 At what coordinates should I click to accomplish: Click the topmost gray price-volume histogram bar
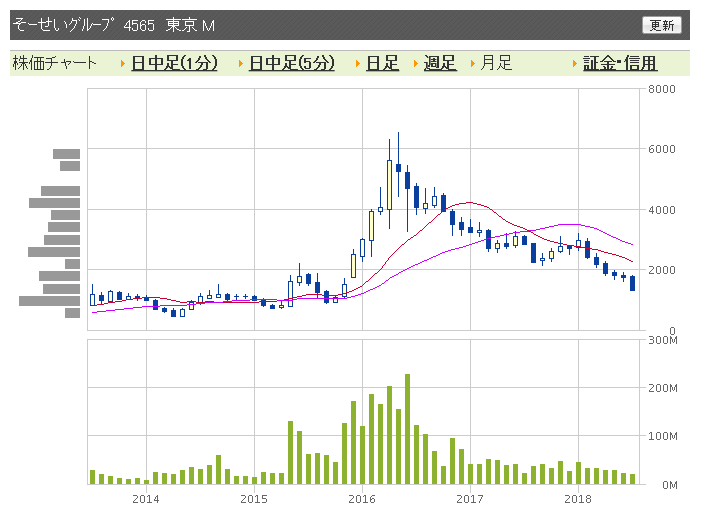click(67, 154)
